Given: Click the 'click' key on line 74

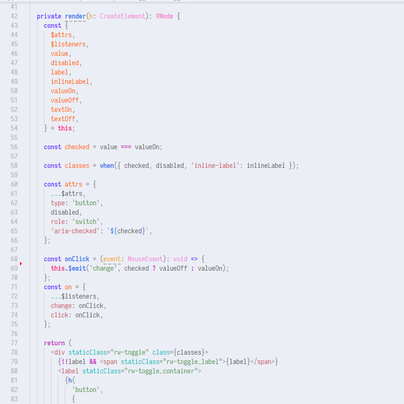Looking at the screenshot, I should pyautogui.click(x=59, y=315).
